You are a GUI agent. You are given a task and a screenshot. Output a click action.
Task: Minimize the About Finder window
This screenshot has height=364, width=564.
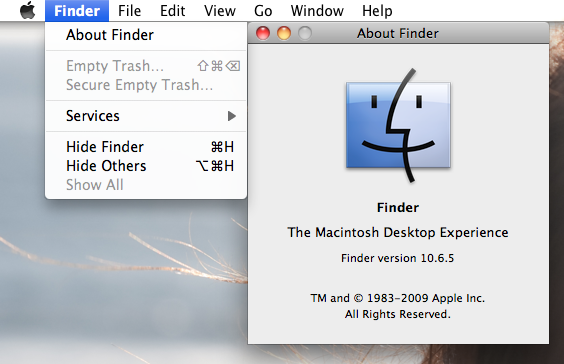(284, 33)
